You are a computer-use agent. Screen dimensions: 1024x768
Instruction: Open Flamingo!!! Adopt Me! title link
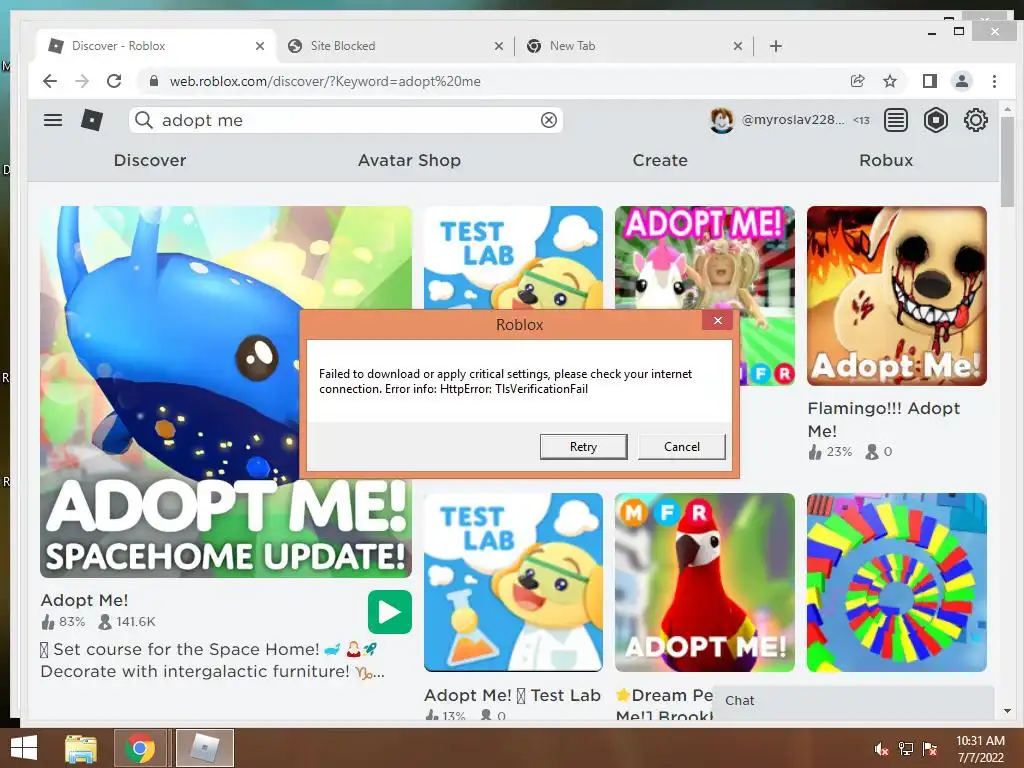click(x=883, y=419)
